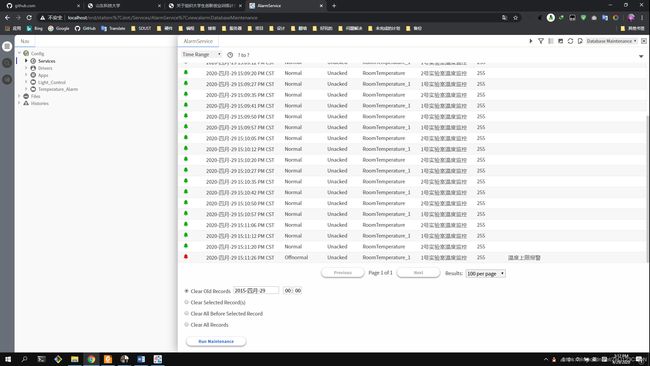Open Word from the taskbar
The width and height of the screenshot is (650, 366).
(141, 359)
